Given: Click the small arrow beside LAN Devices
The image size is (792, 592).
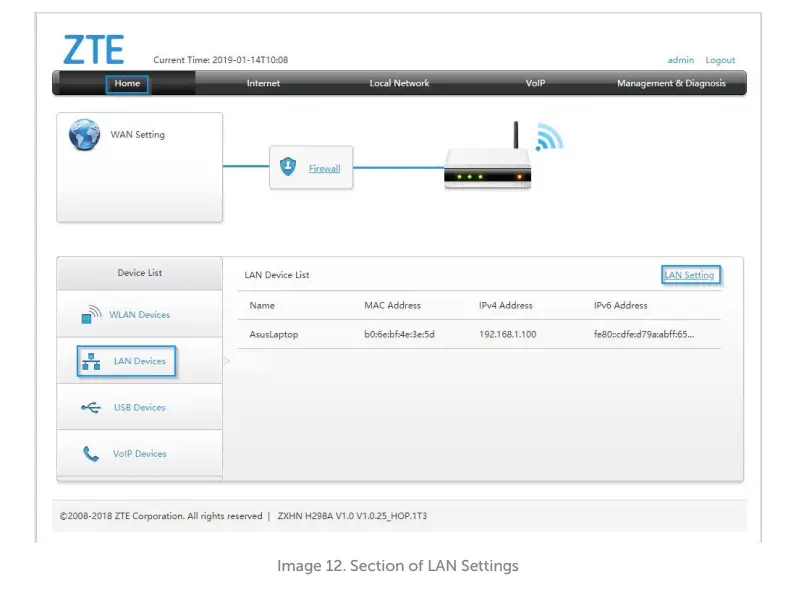Looking at the screenshot, I should [227, 361].
